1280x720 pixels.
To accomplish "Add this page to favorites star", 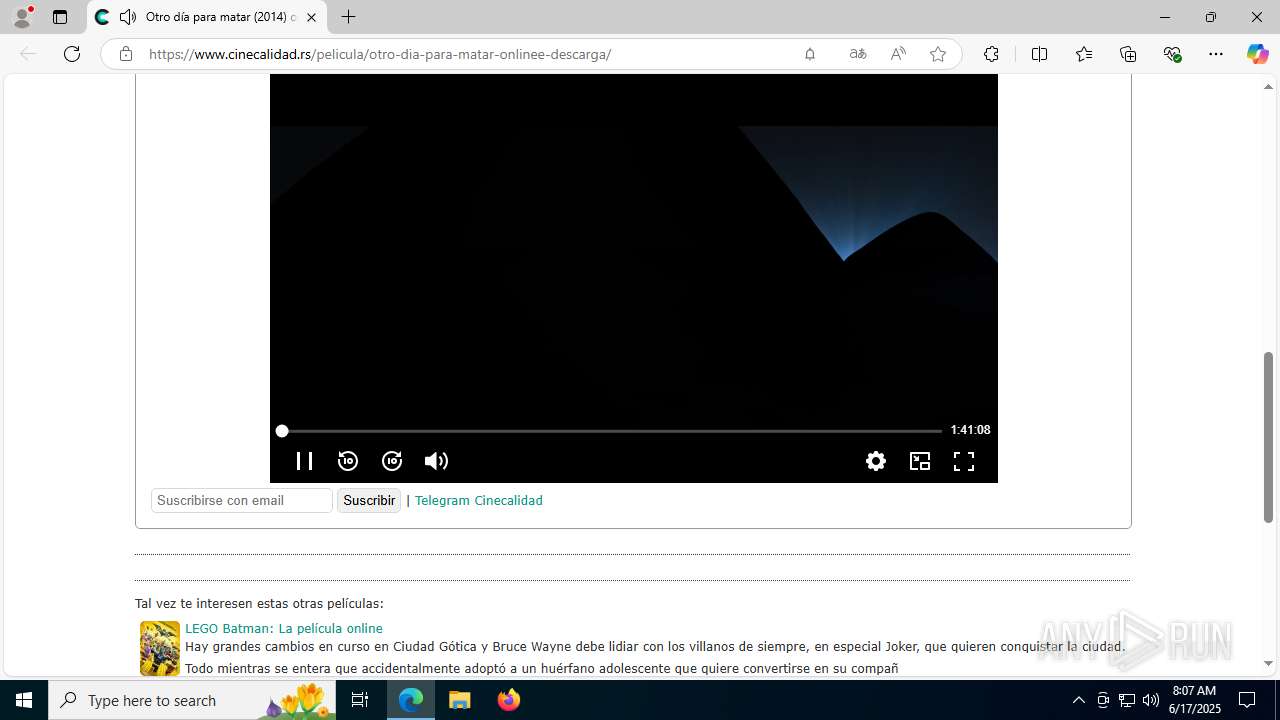I will [x=938, y=54].
